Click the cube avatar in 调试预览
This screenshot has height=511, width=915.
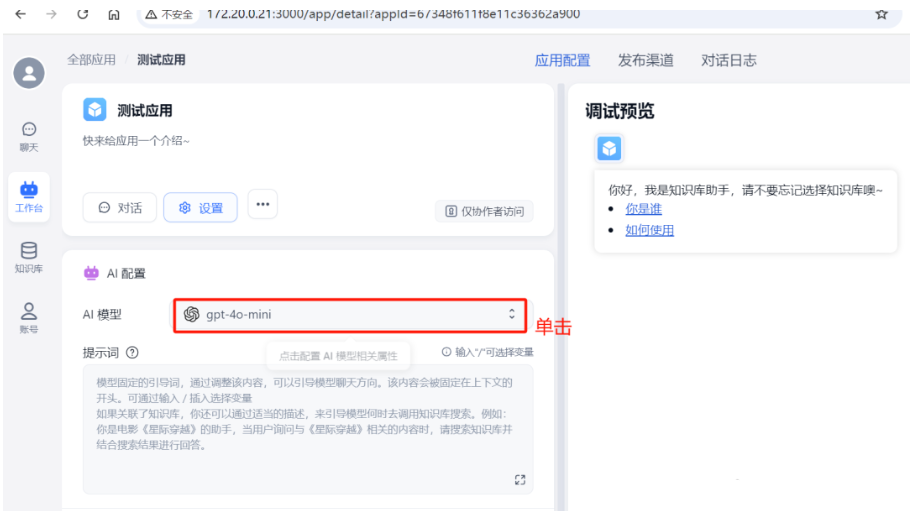pyautogui.click(x=609, y=148)
